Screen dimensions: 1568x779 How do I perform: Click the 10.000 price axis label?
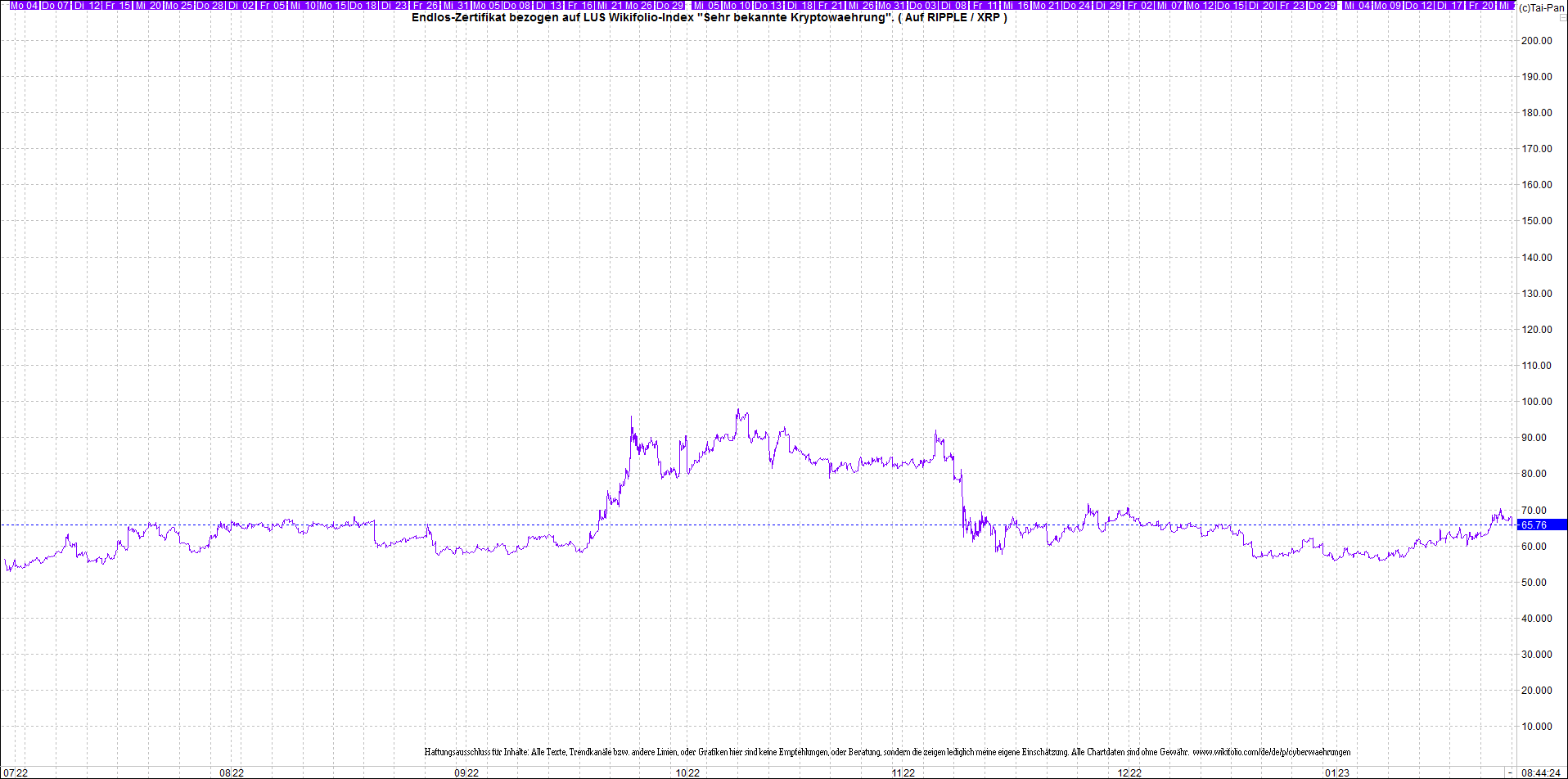click(1536, 726)
